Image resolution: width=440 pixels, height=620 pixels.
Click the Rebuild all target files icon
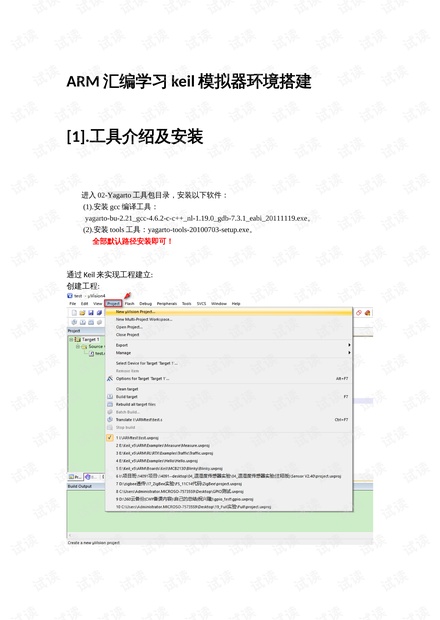coord(110,404)
